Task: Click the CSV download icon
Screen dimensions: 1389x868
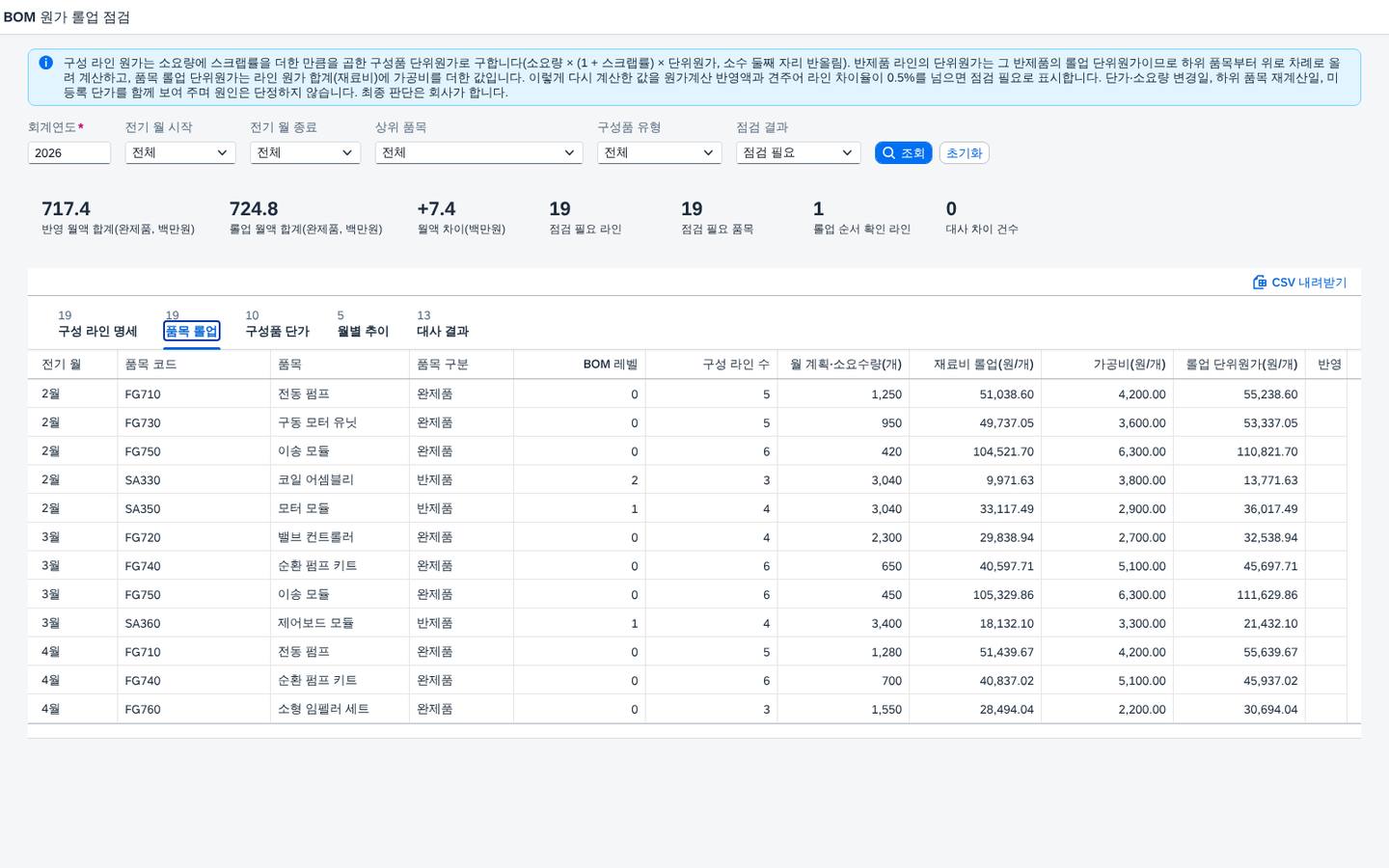Action: 1260,283
